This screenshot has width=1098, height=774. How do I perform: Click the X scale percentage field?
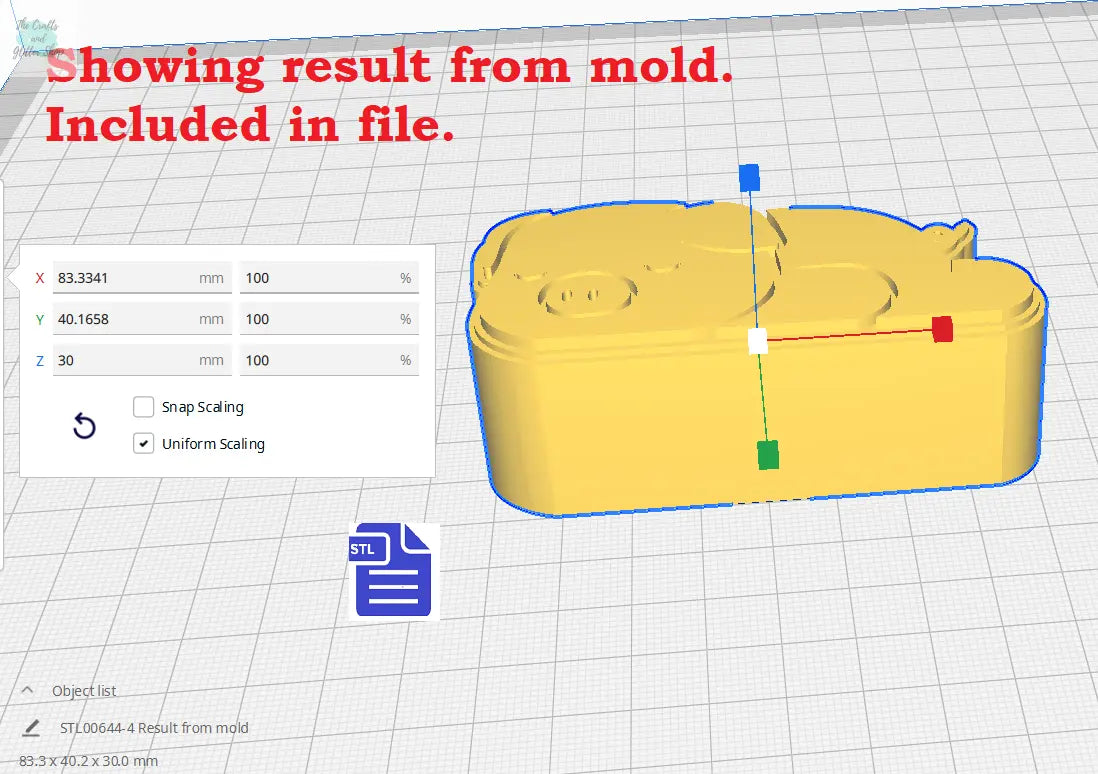tap(318, 278)
